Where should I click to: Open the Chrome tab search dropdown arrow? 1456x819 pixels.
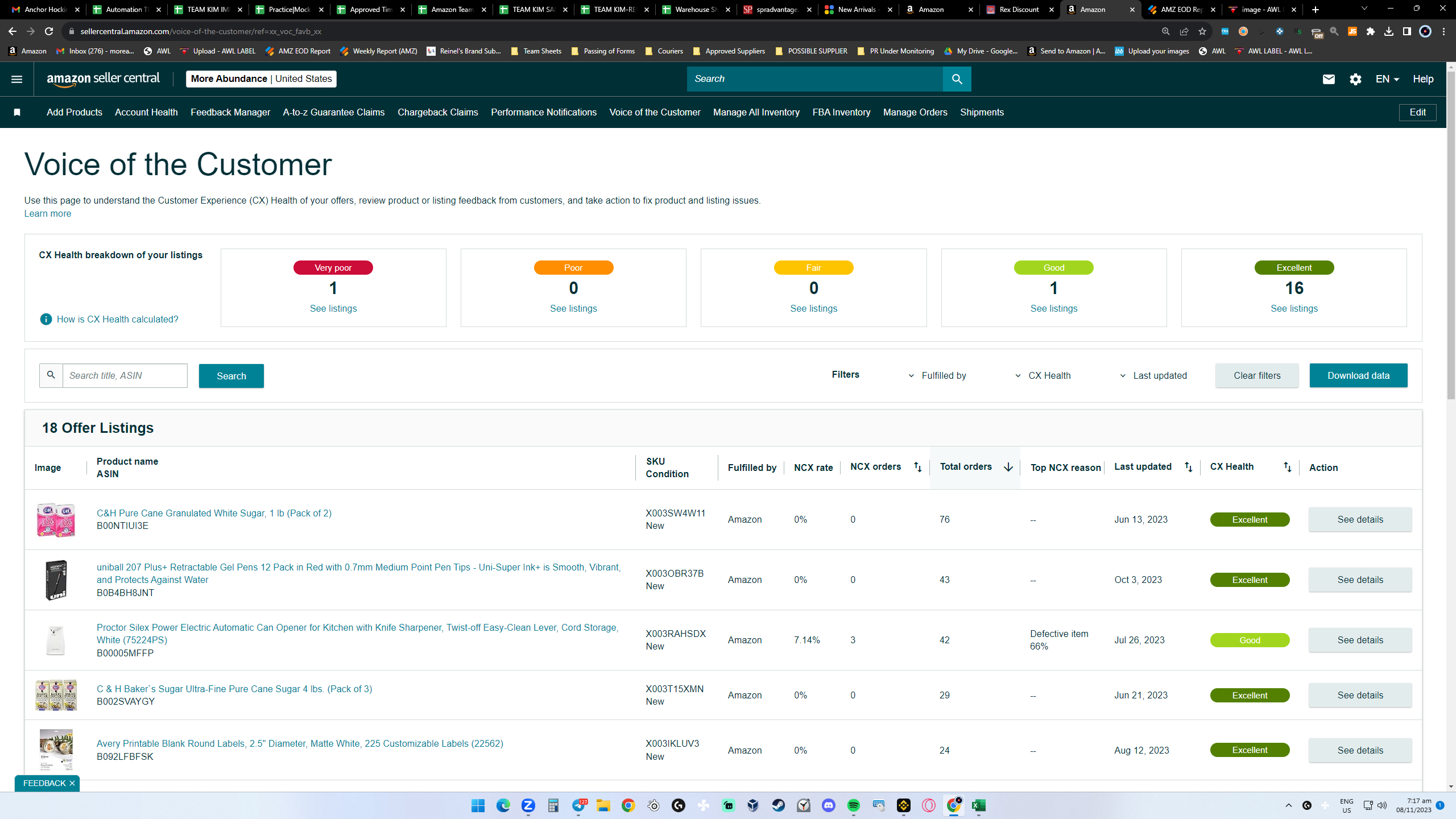(1364, 9)
